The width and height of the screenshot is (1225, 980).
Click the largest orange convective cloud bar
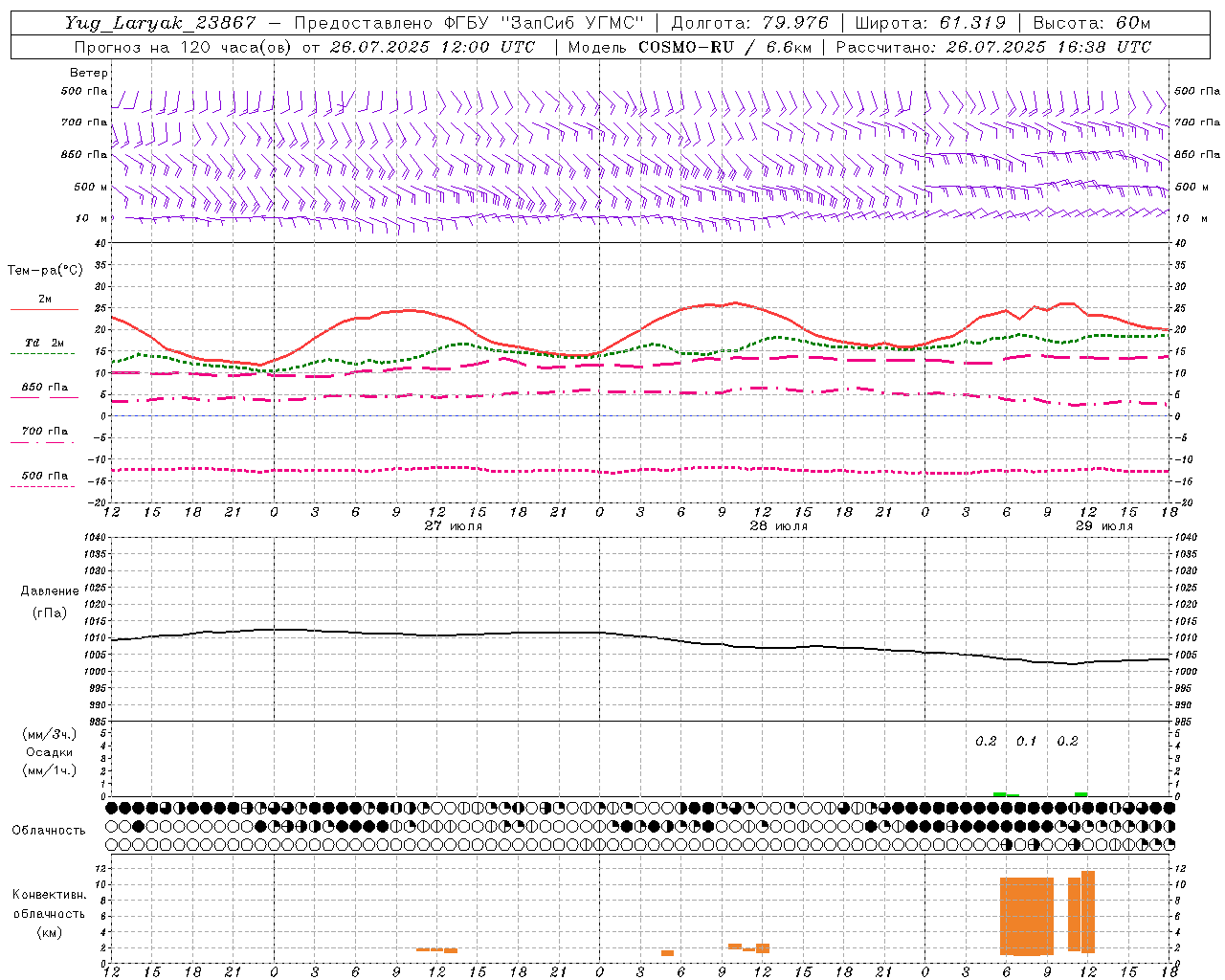pyautogui.click(x=1027, y=916)
